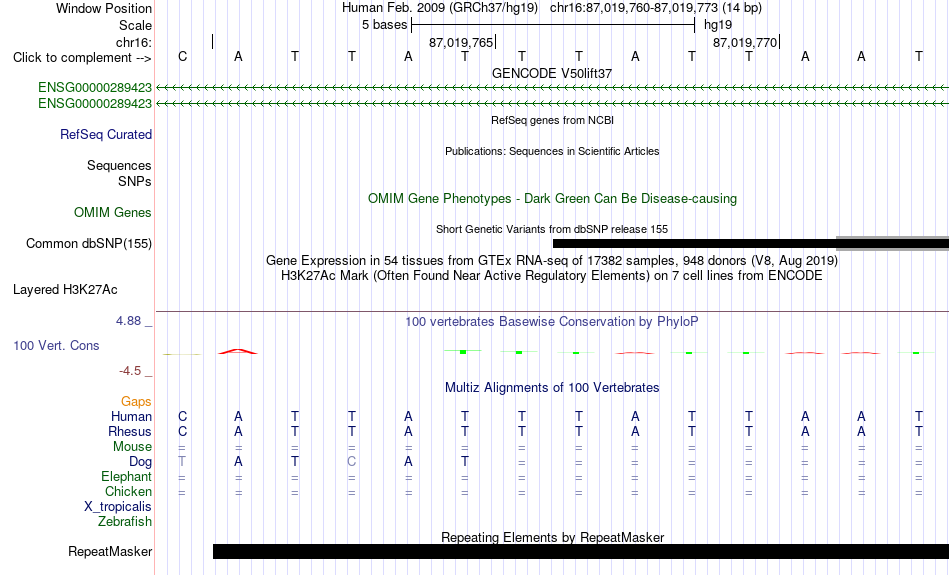Click the OMIM Gene Phenotypes track title
Screen dimensions: 950x575
(553, 199)
